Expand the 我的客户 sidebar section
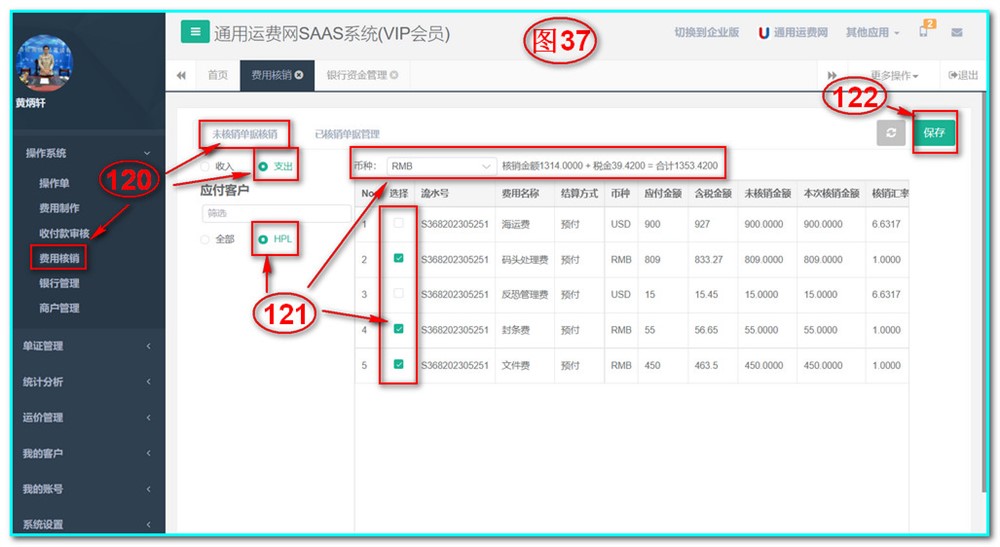The height and width of the screenshot is (547, 1000). 88,453
